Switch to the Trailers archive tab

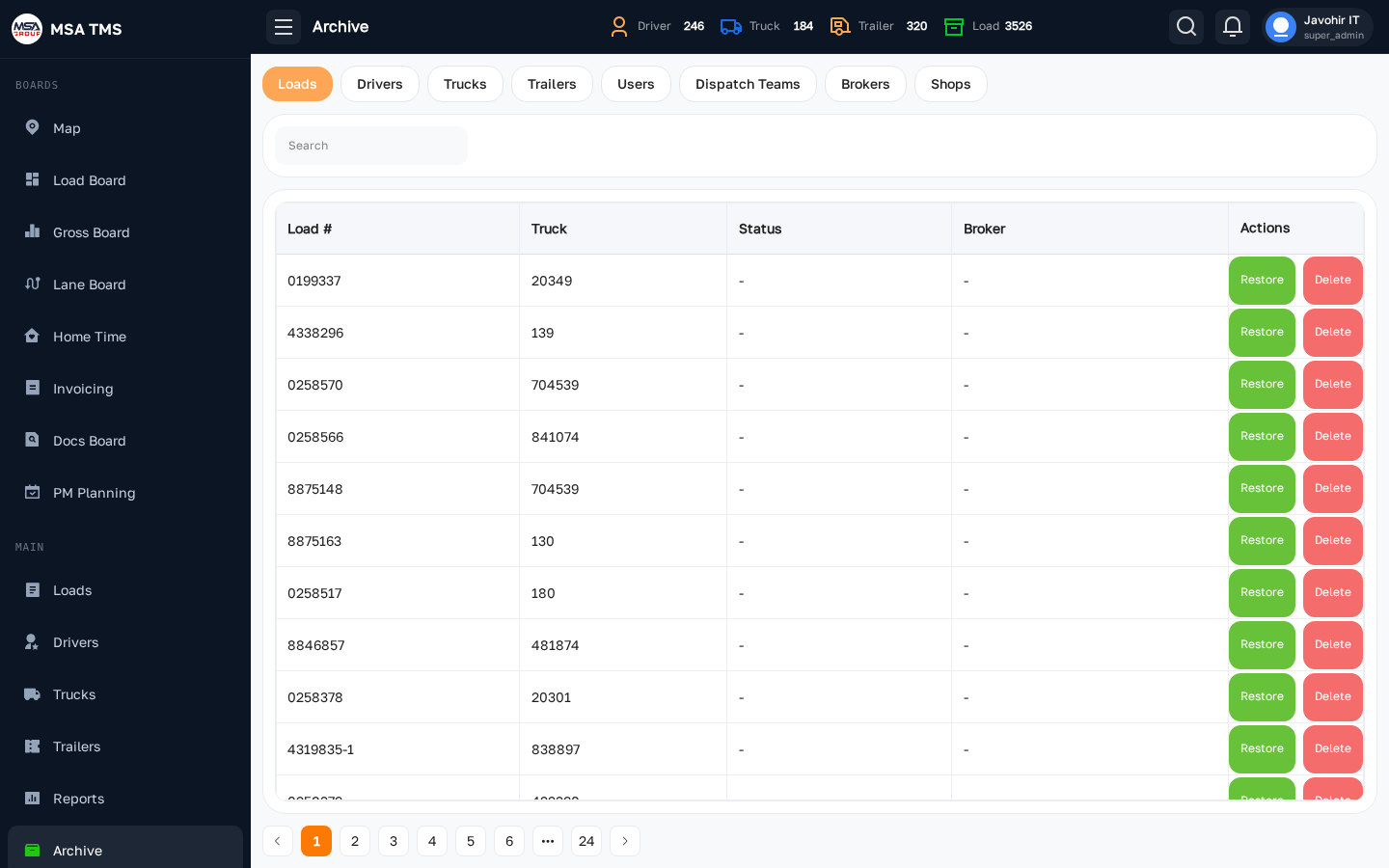552,84
